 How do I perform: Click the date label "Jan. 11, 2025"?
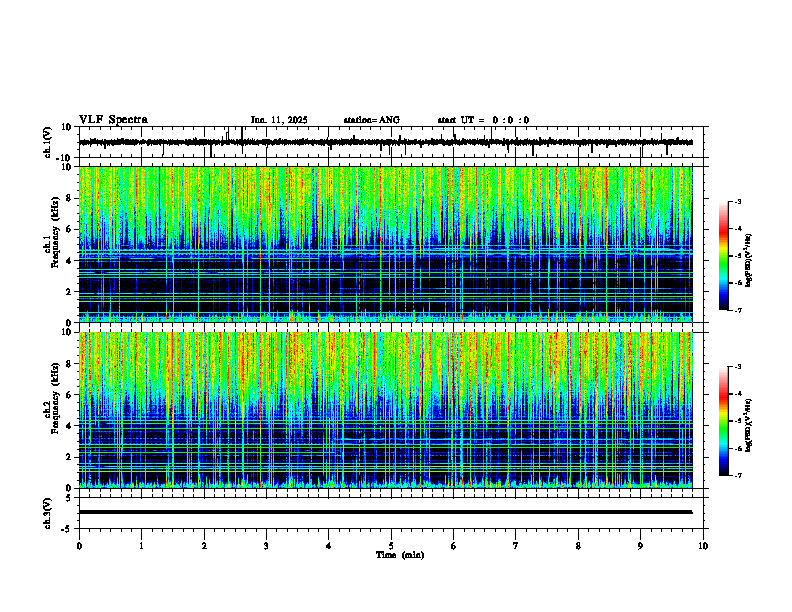(x=279, y=120)
